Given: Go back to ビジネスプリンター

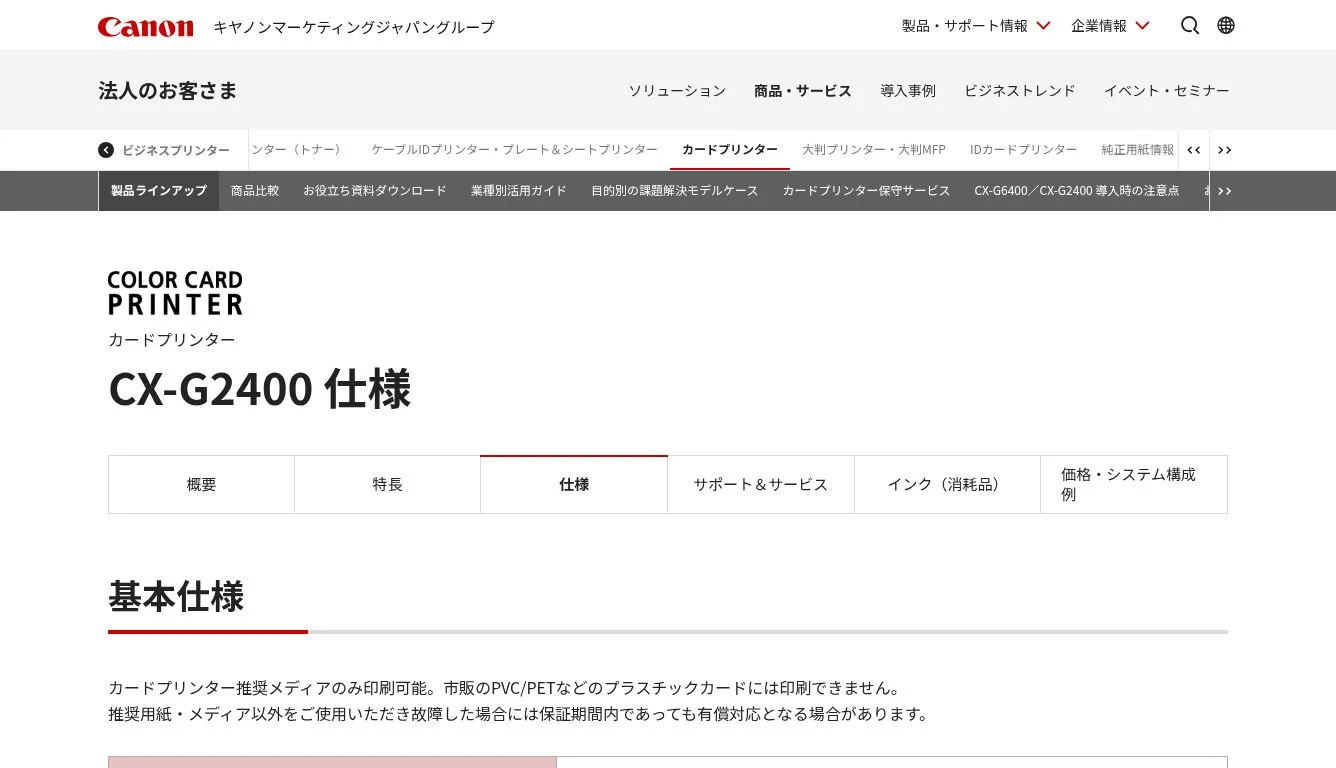Looking at the screenshot, I should click(x=176, y=150).
